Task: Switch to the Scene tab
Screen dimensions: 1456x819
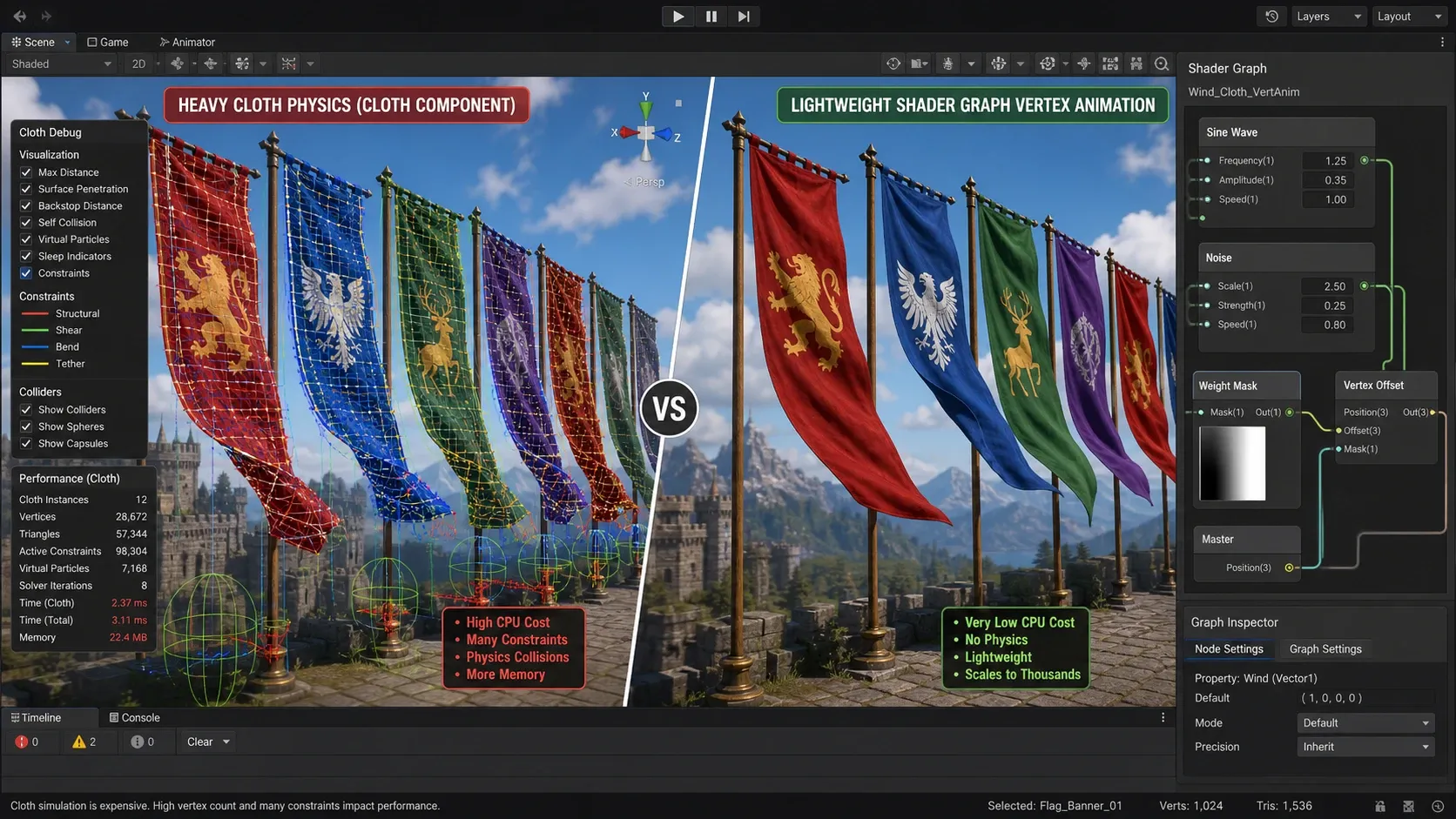Action: 39,42
